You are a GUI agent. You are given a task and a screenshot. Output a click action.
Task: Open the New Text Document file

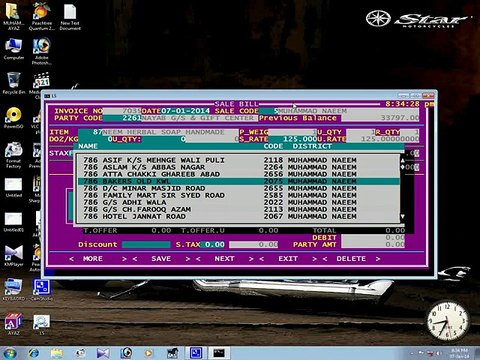pyautogui.click(x=70, y=16)
